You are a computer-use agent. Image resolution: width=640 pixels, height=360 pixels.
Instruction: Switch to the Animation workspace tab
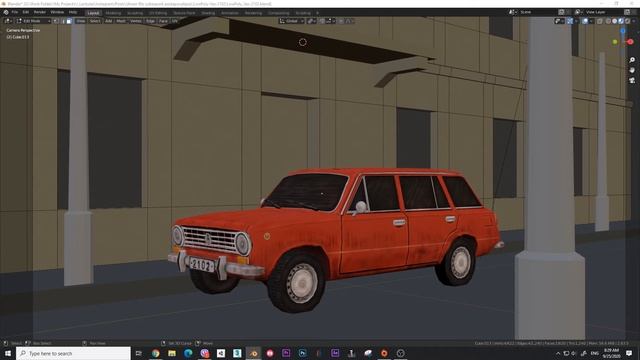(230, 13)
